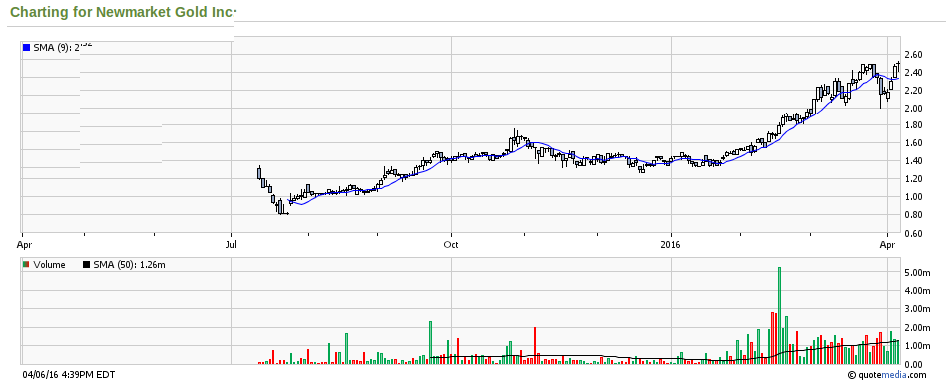Click the SMA (9) legend label
This screenshot has height=389, width=946.
[x=63, y=48]
